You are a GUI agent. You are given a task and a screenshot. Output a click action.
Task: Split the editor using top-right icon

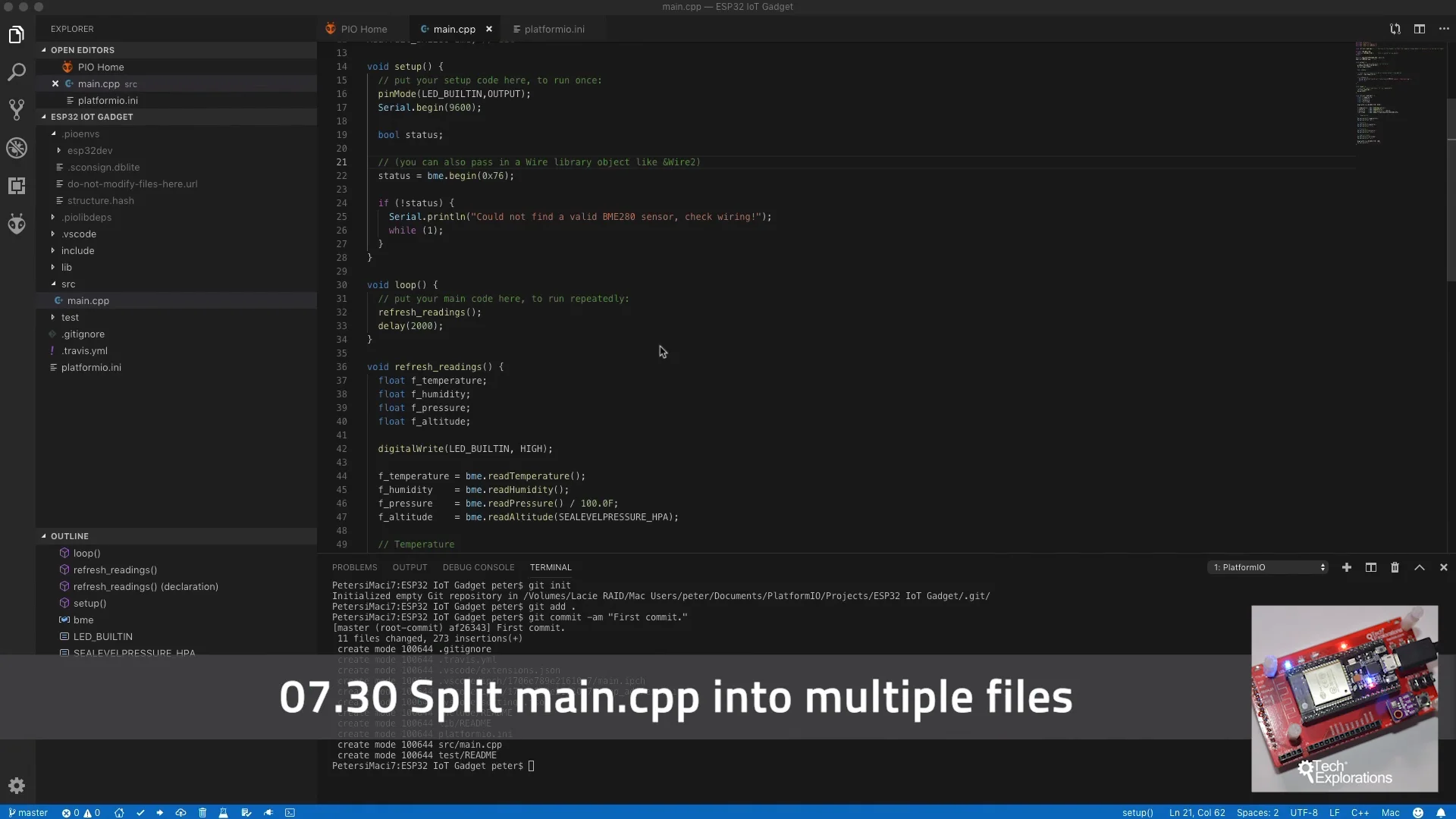[x=1419, y=29]
